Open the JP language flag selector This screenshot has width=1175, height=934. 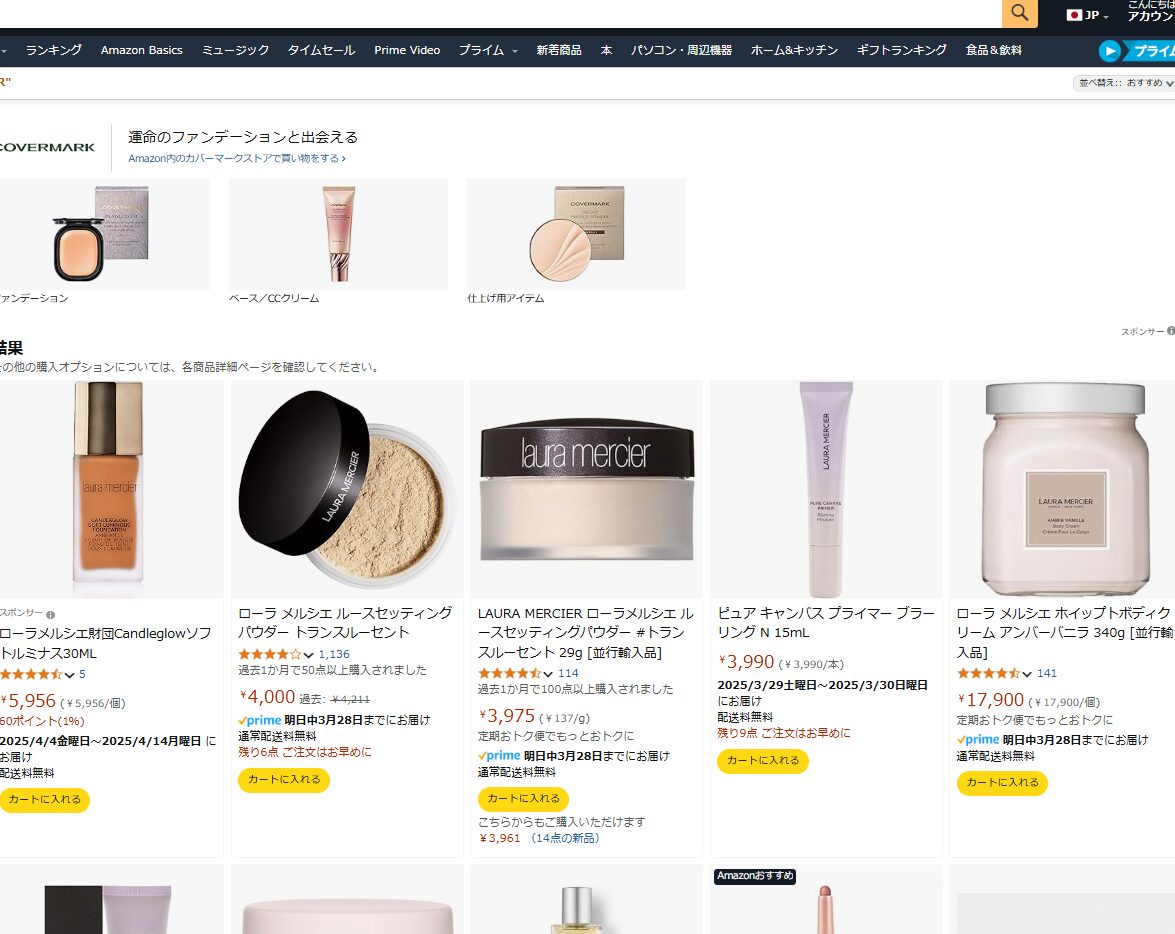(x=1087, y=15)
